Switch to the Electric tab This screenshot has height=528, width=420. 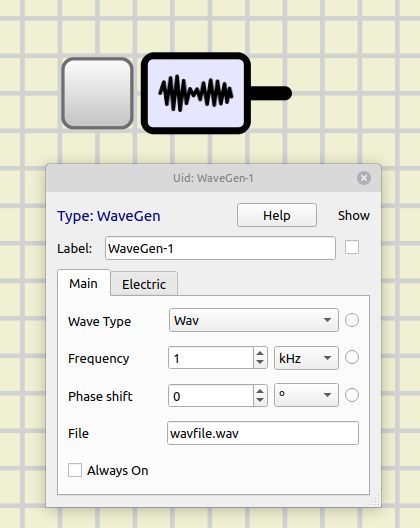(144, 284)
